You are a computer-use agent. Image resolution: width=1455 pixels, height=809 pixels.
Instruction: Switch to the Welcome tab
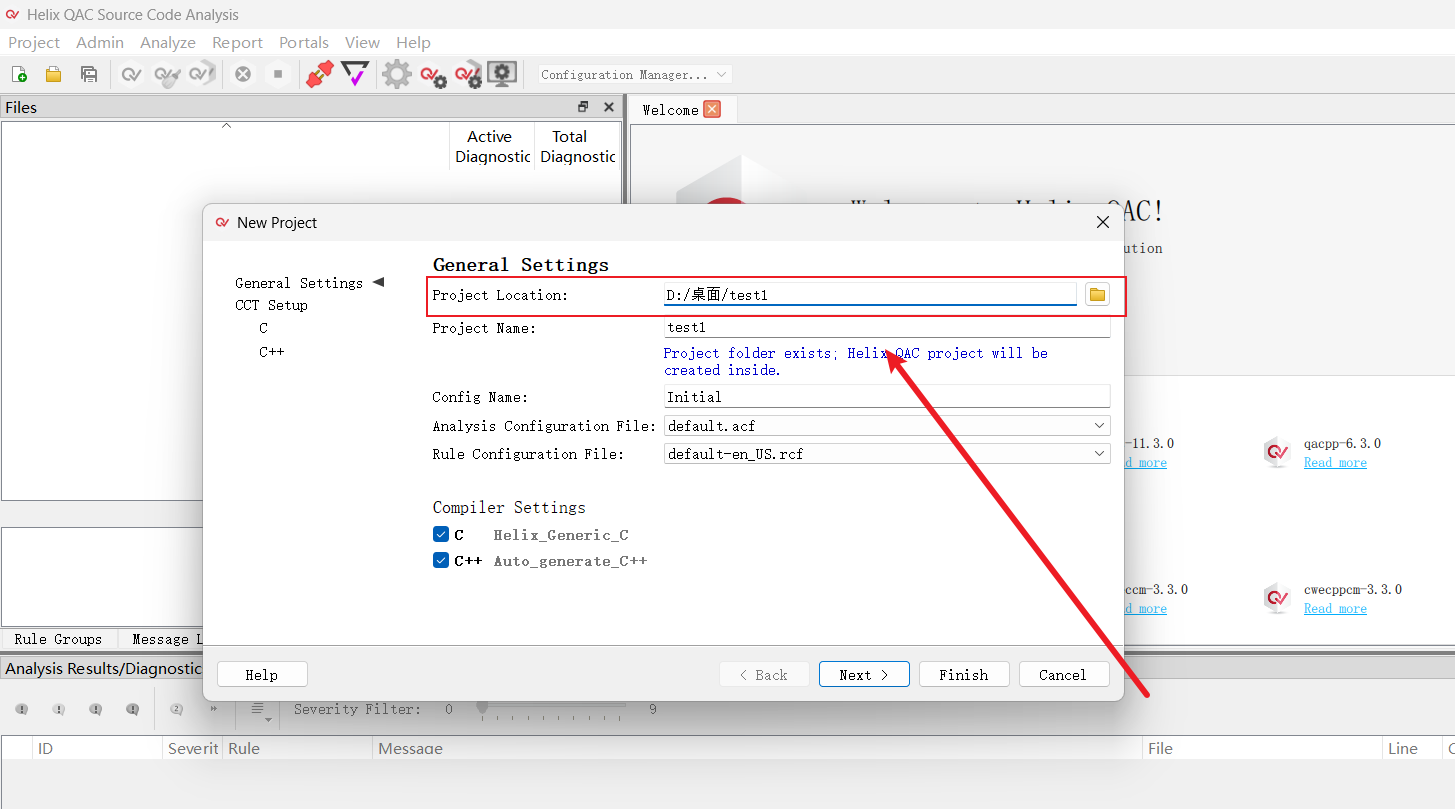click(x=670, y=110)
